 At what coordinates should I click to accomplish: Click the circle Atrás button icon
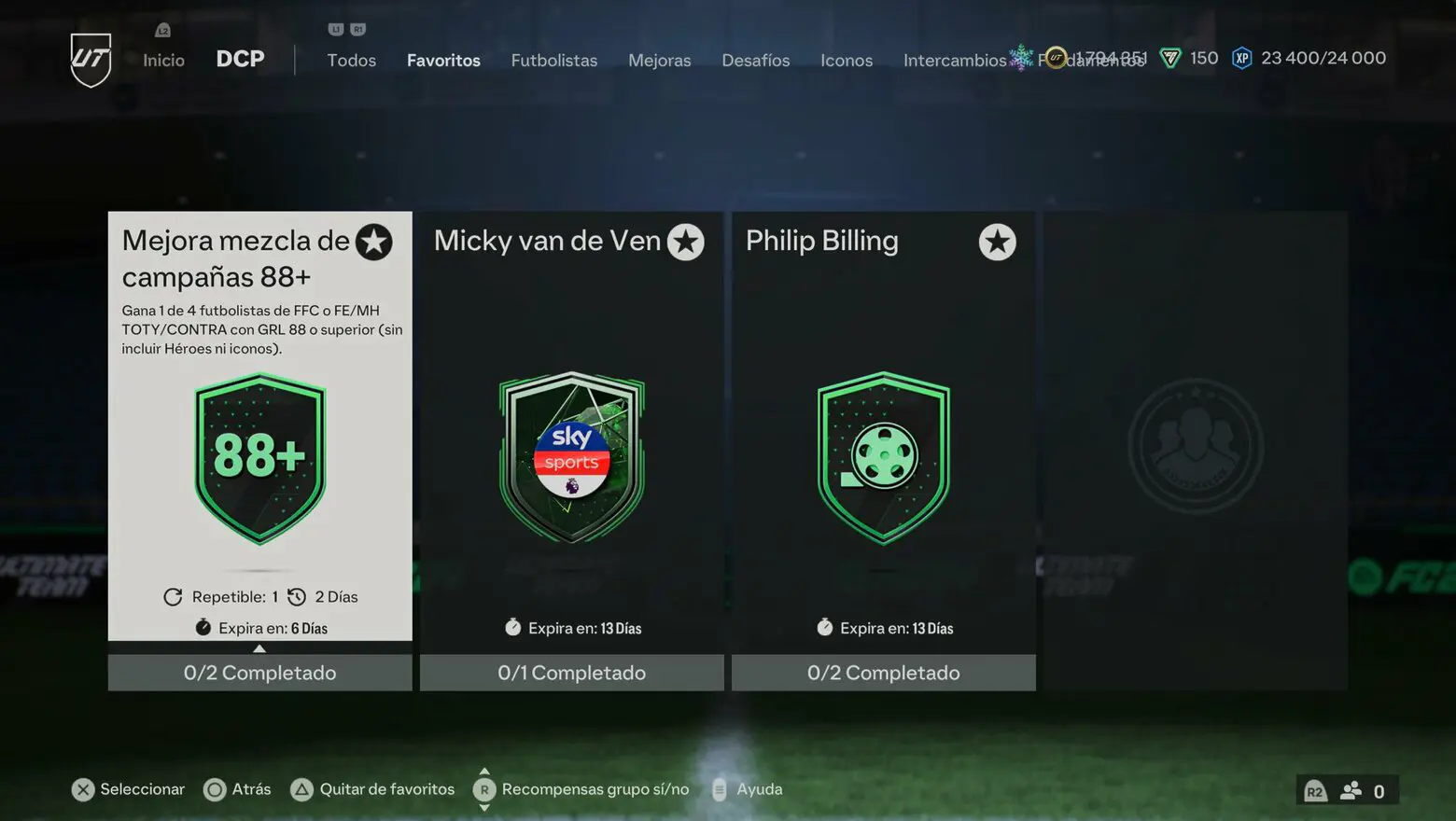[x=215, y=789]
